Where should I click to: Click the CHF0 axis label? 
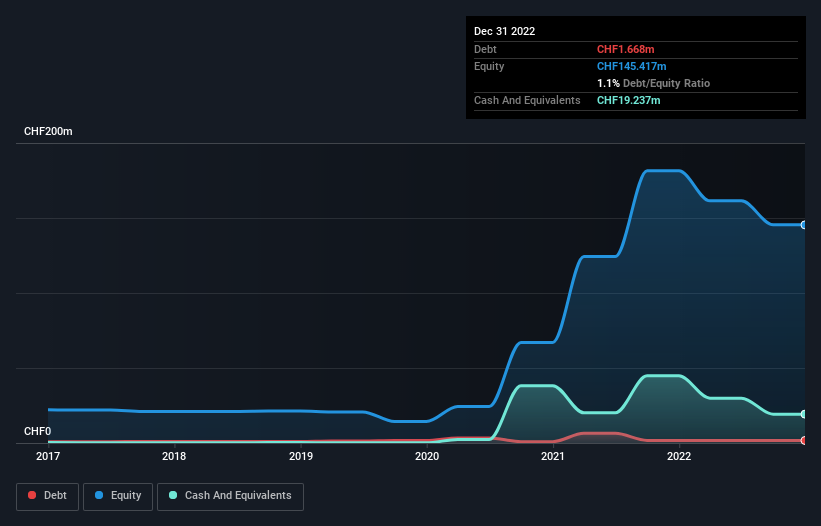coord(38,431)
